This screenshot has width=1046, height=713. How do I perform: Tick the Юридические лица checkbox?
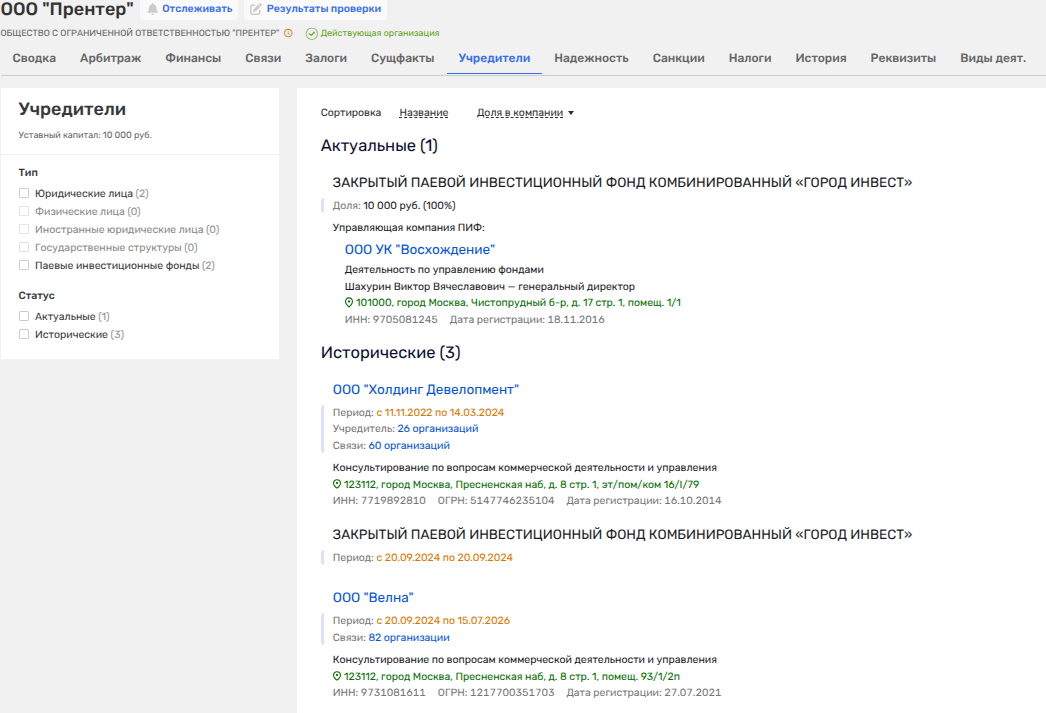tap(24, 193)
